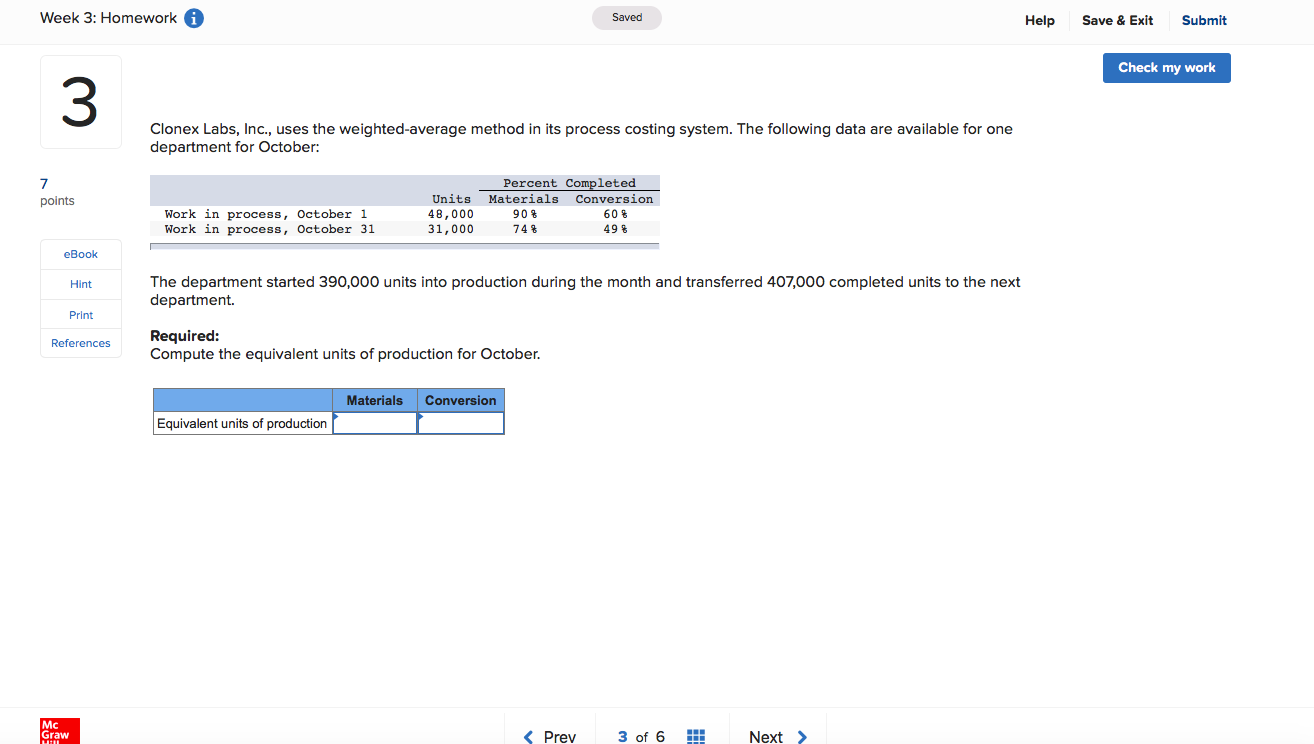The height and width of the screenshot is (744, 1314).
Task: Open the assignment information icon beside Week 3
Action: tap(191, 17)
